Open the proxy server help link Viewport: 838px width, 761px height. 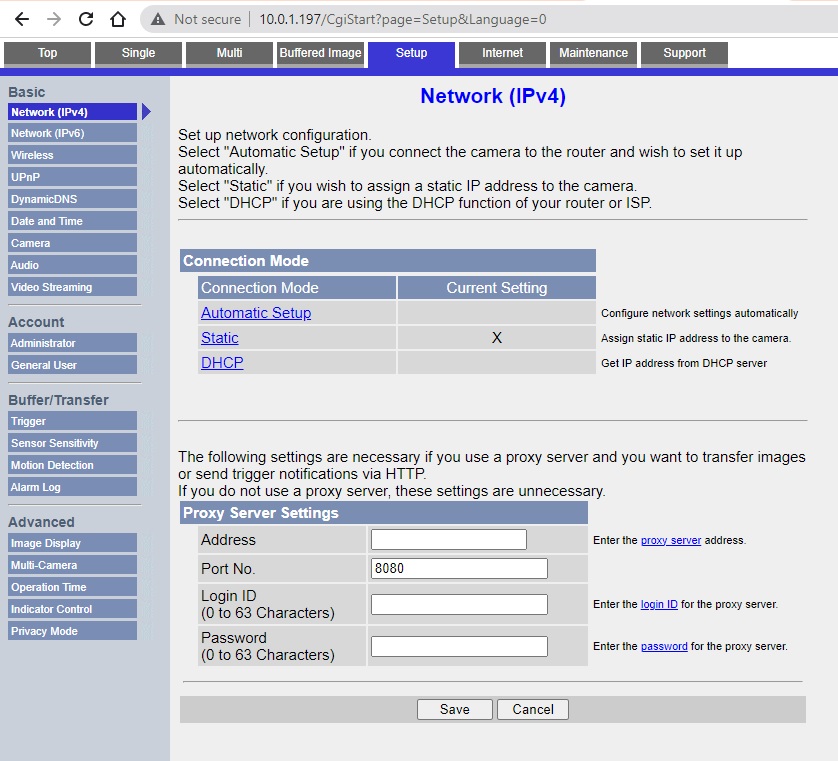(x=671, y=540)
